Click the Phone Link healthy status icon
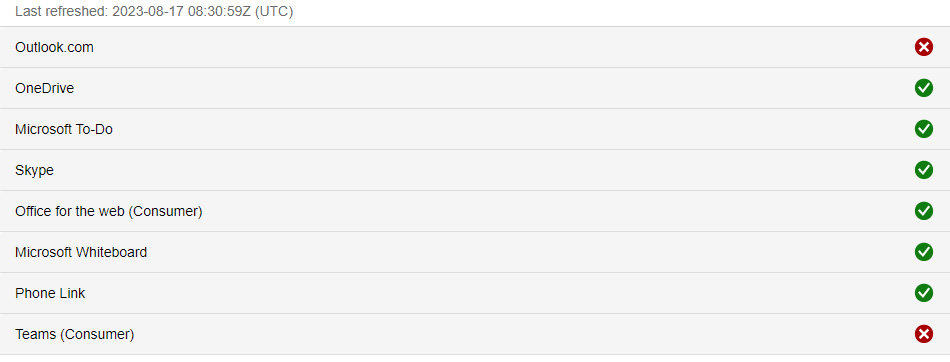This screenshot has height=362, width=950. [923, 293]
